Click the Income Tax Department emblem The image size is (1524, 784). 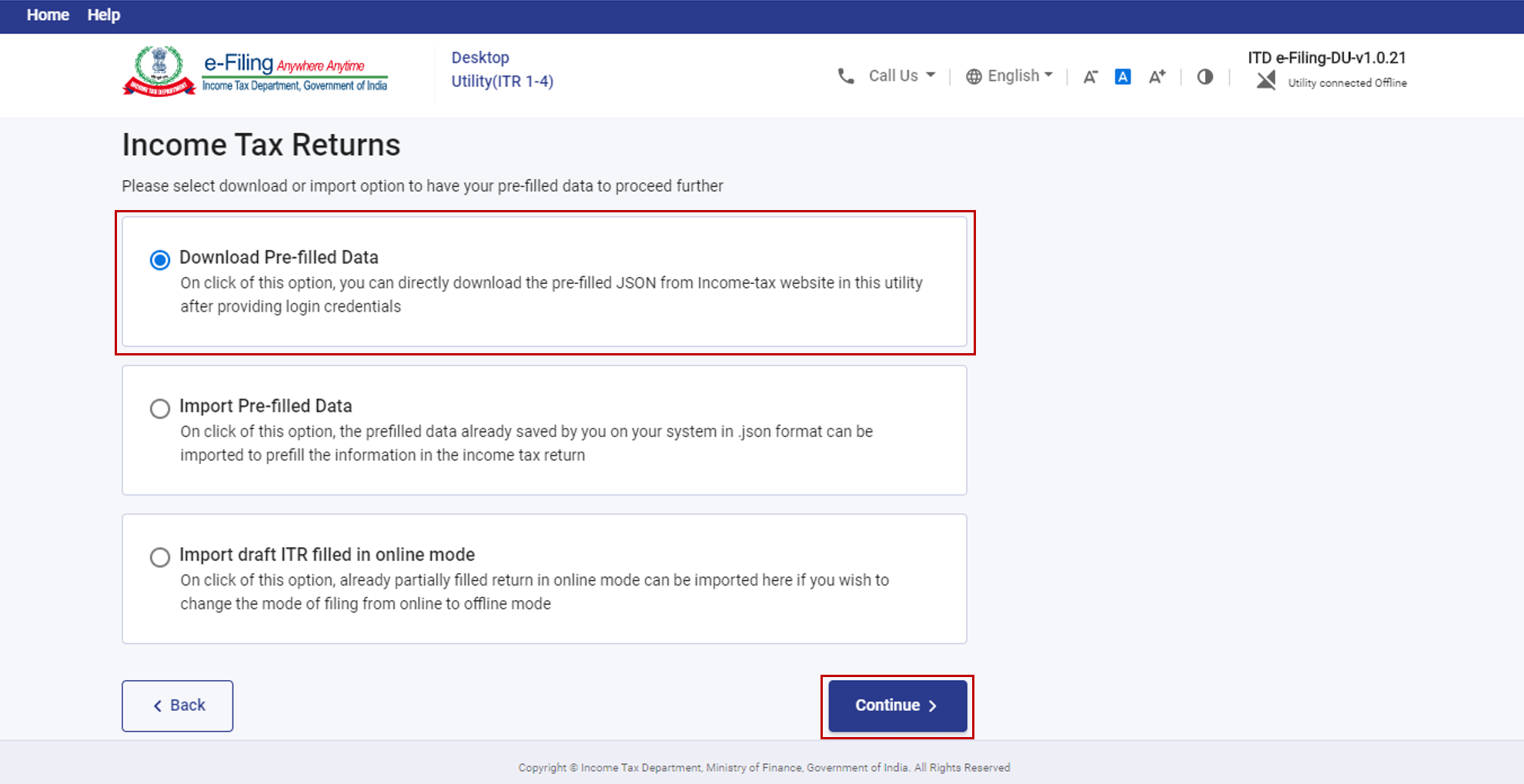point(159,69)
